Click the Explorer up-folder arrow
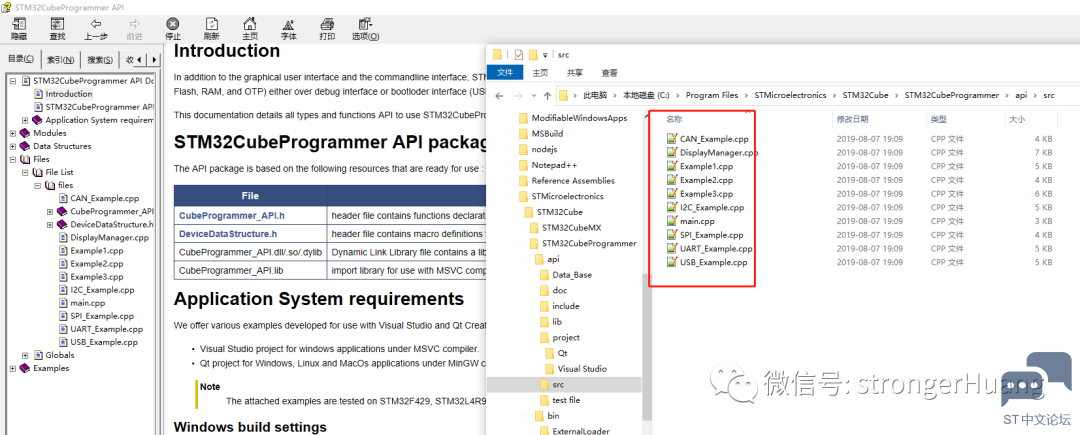 click(547, 96)
